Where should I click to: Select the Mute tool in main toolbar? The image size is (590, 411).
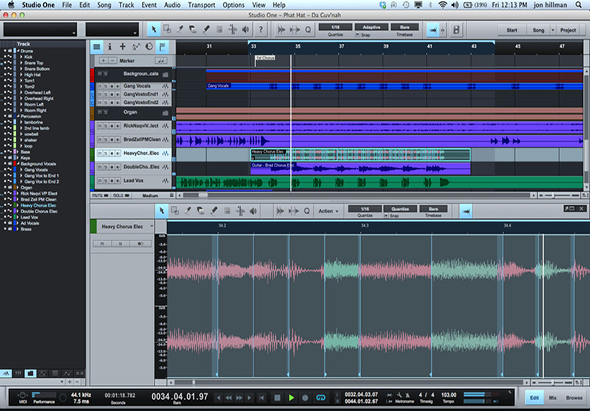click(219, 29)
